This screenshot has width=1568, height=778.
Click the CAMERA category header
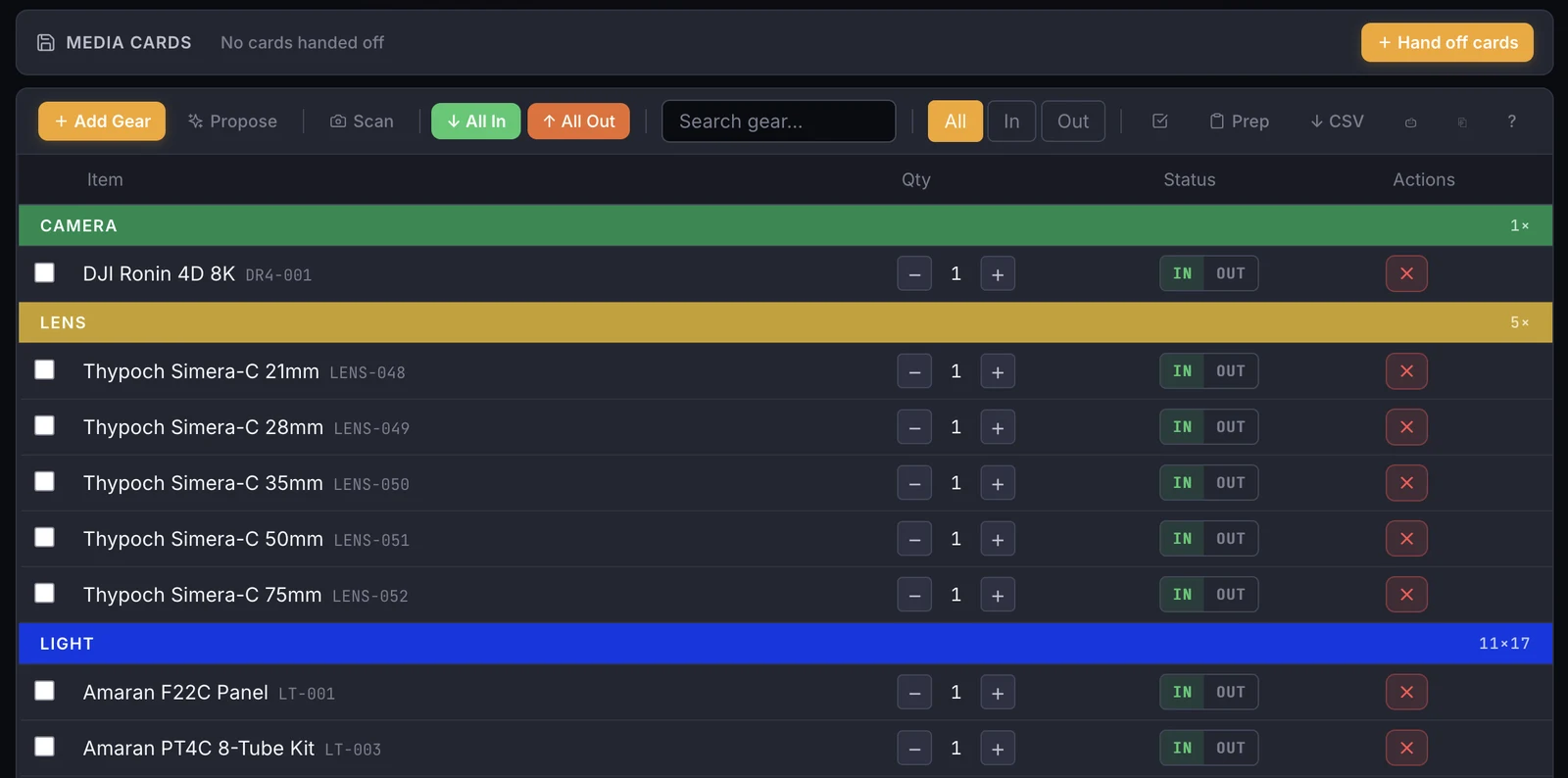pos(785,225)
